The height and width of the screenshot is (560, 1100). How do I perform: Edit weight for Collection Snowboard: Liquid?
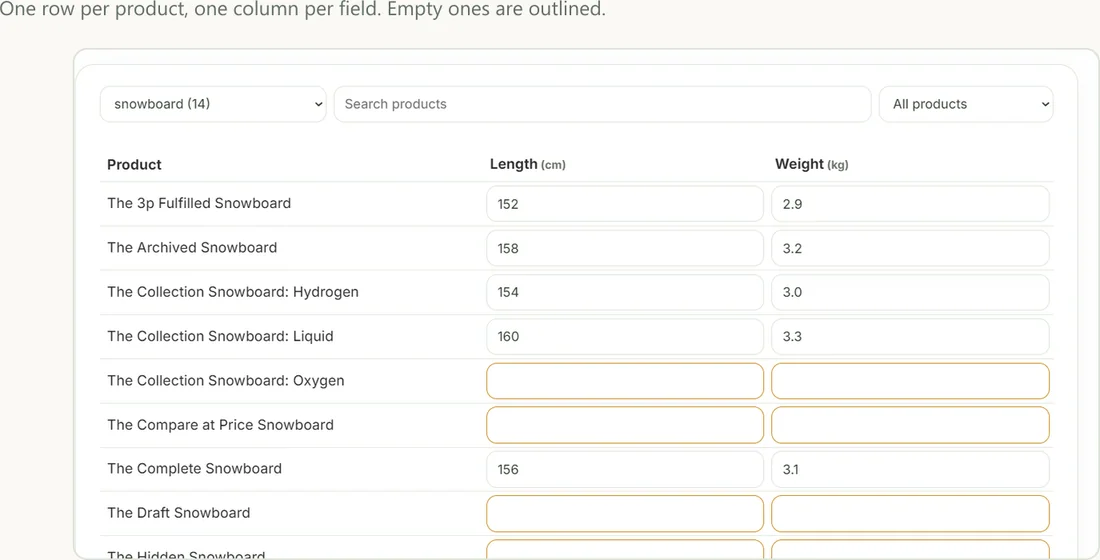(911, 337)
